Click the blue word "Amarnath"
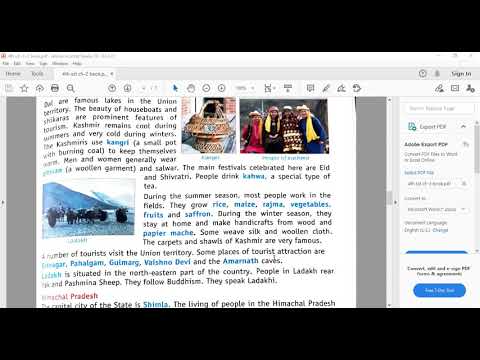The width and height of the screenshot is (480, 360). point(241,261)
